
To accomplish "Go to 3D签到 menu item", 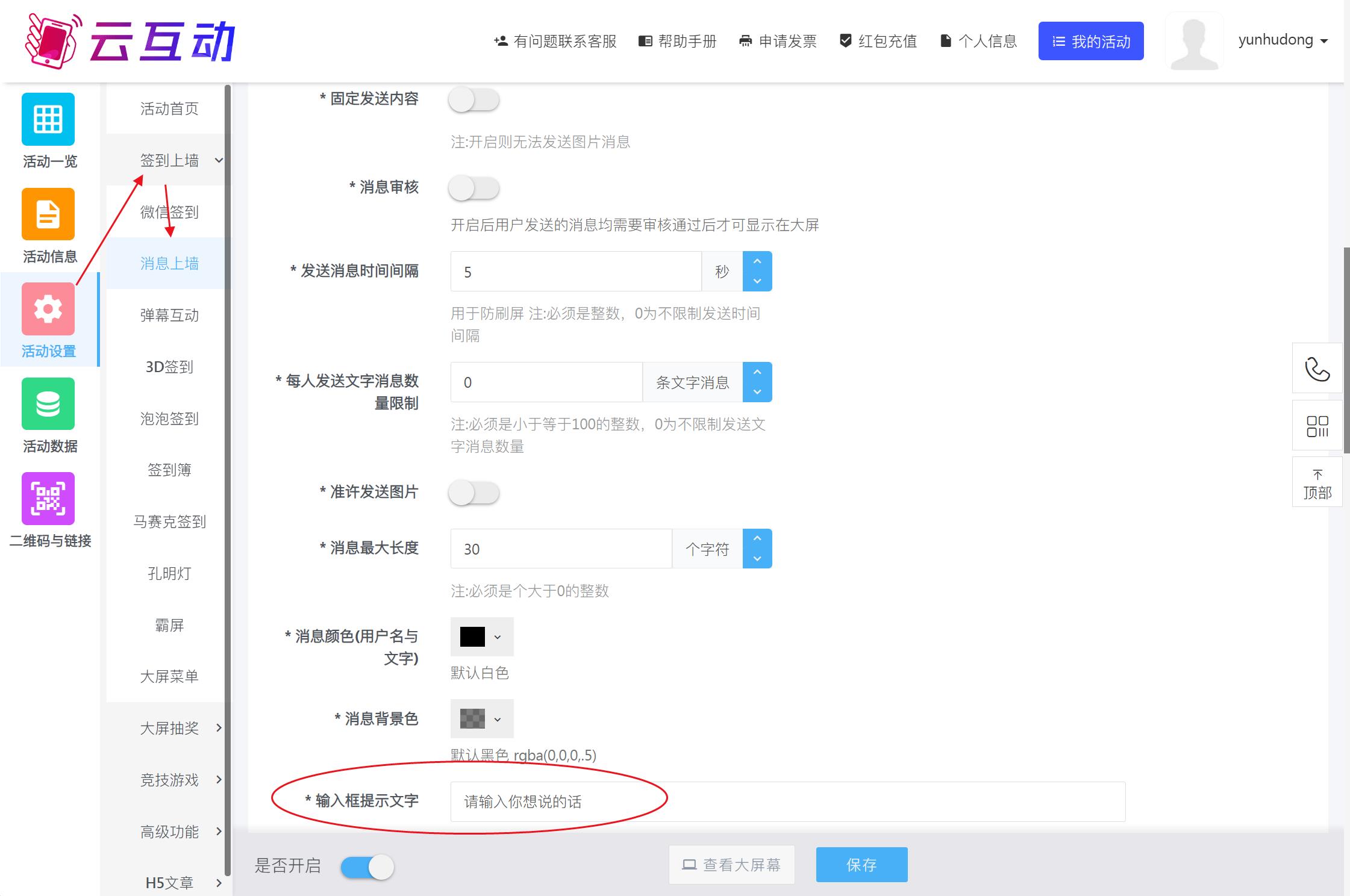I will pos(169,367).
